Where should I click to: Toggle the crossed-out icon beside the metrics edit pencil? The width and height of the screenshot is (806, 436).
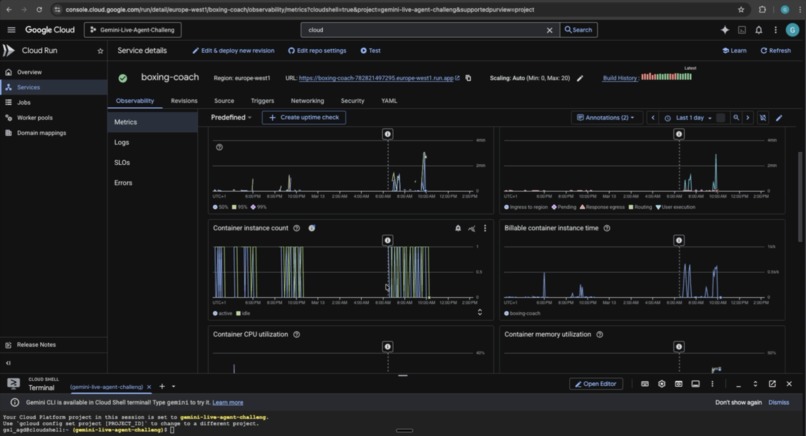(763, 118)
